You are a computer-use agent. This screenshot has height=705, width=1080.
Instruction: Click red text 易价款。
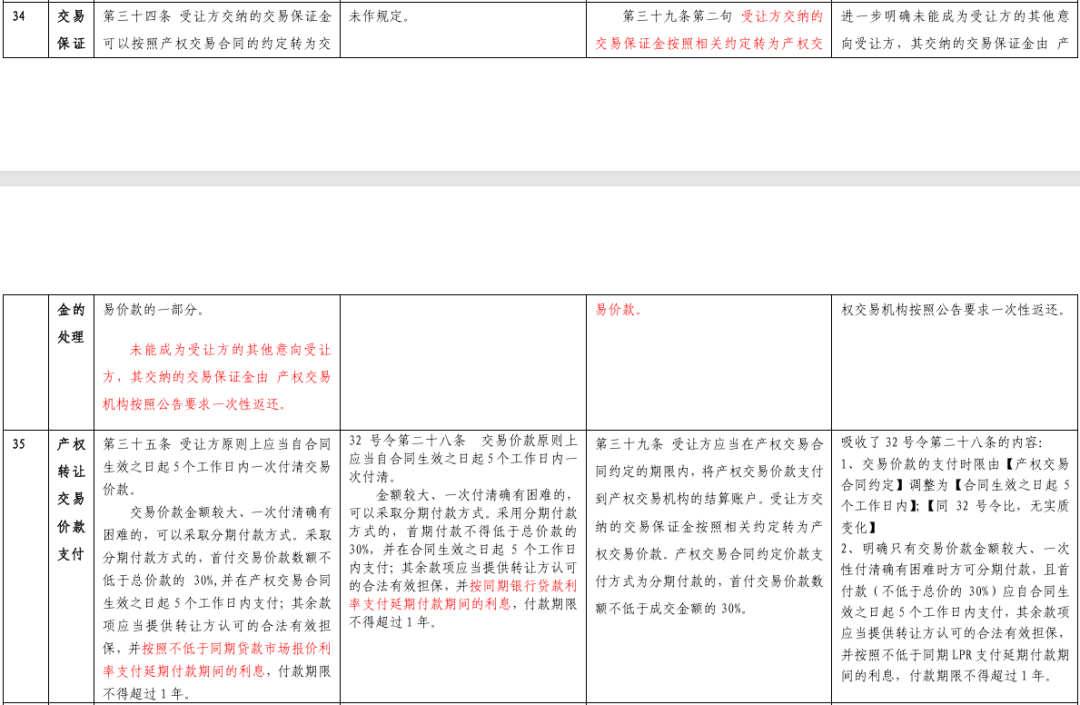click(x=619, y=310)
